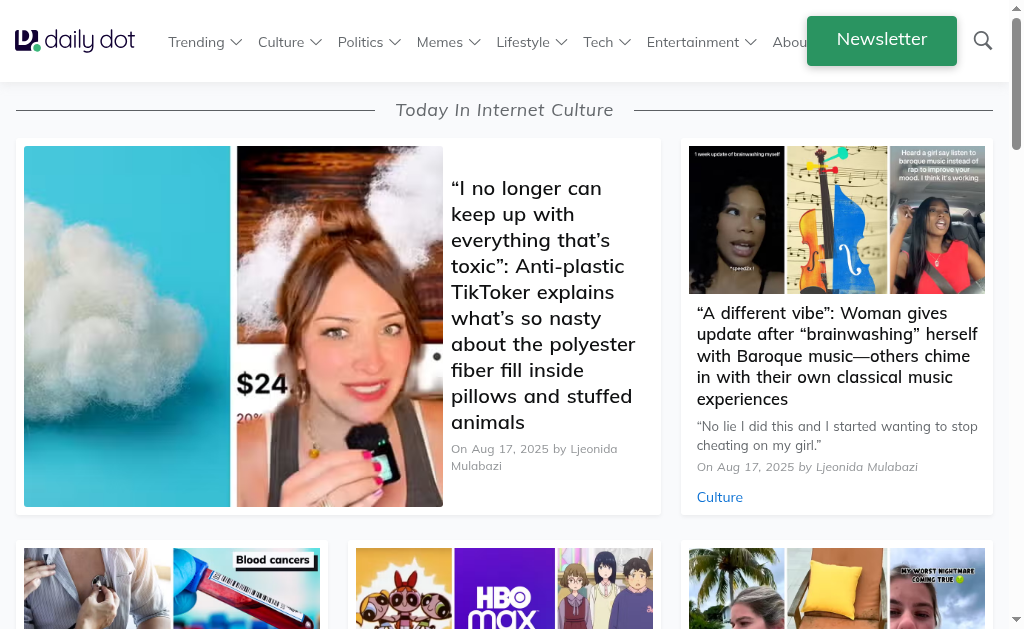
Task: Click the Culture category link under Baroque article
Action: click(720, 497)
